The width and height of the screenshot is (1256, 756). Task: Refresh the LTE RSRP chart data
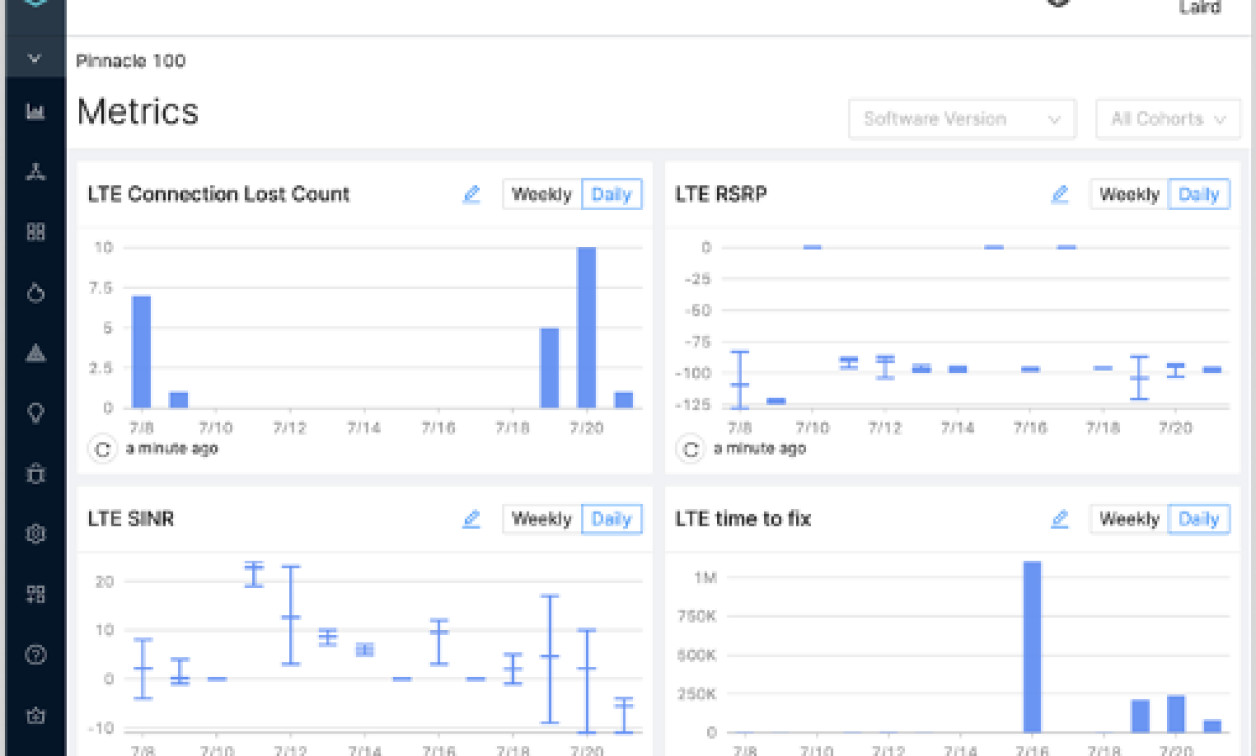click(x=689, y=449)
